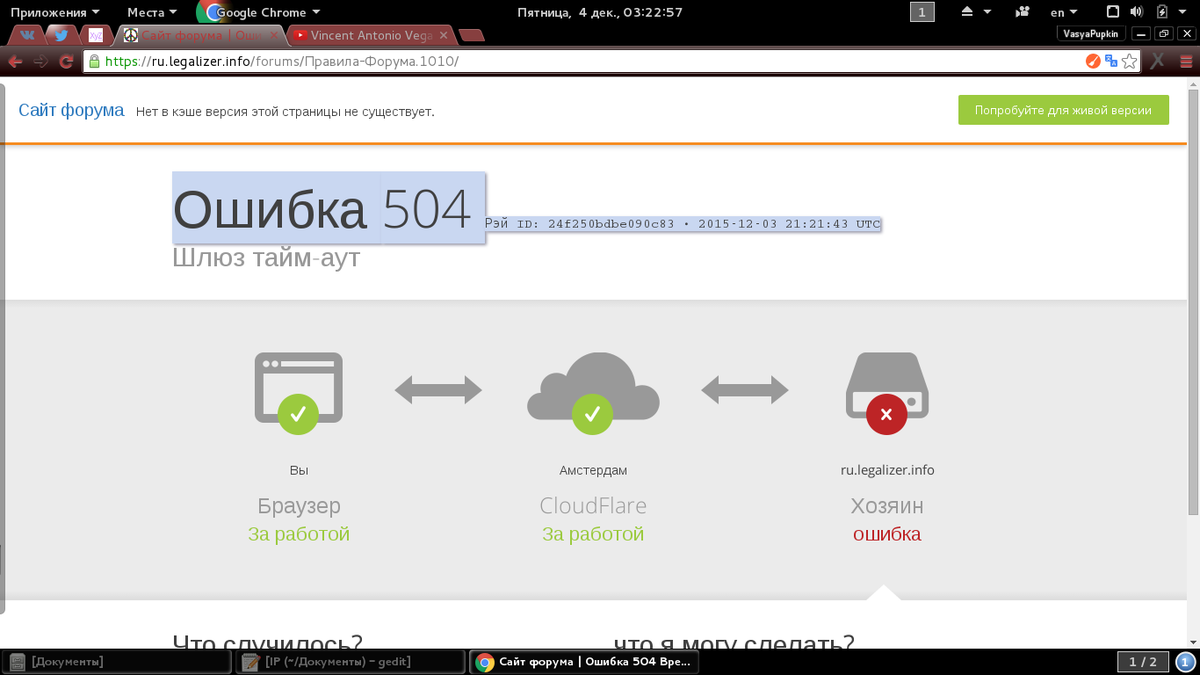Image resolution: width=1200 pixels, height=675 pixels.
Task: Click the X extension icon beside address bar
Action: pyautogui.click(x=1157, y=61)
